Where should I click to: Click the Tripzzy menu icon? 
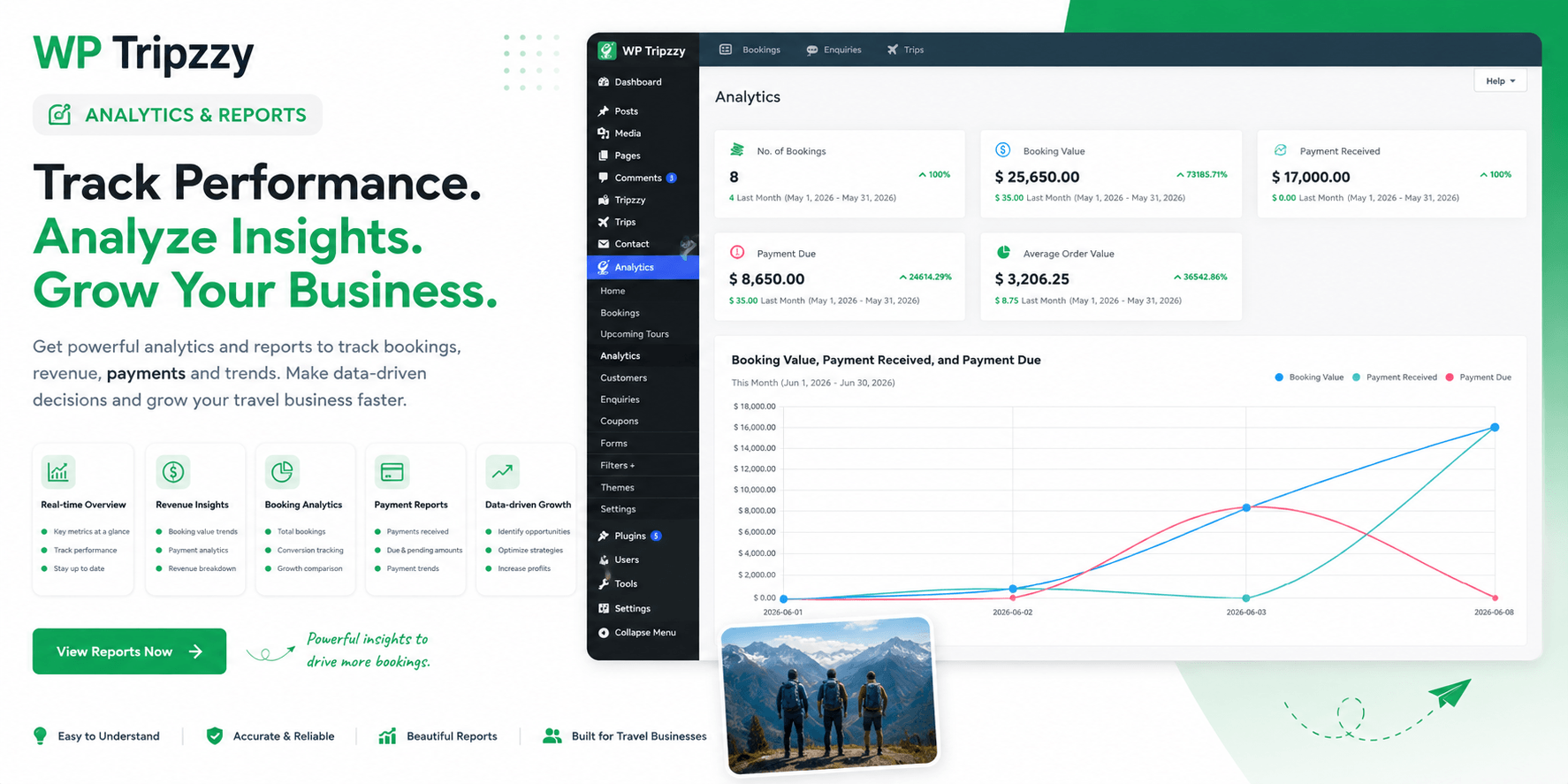click(x=604, y=200)
